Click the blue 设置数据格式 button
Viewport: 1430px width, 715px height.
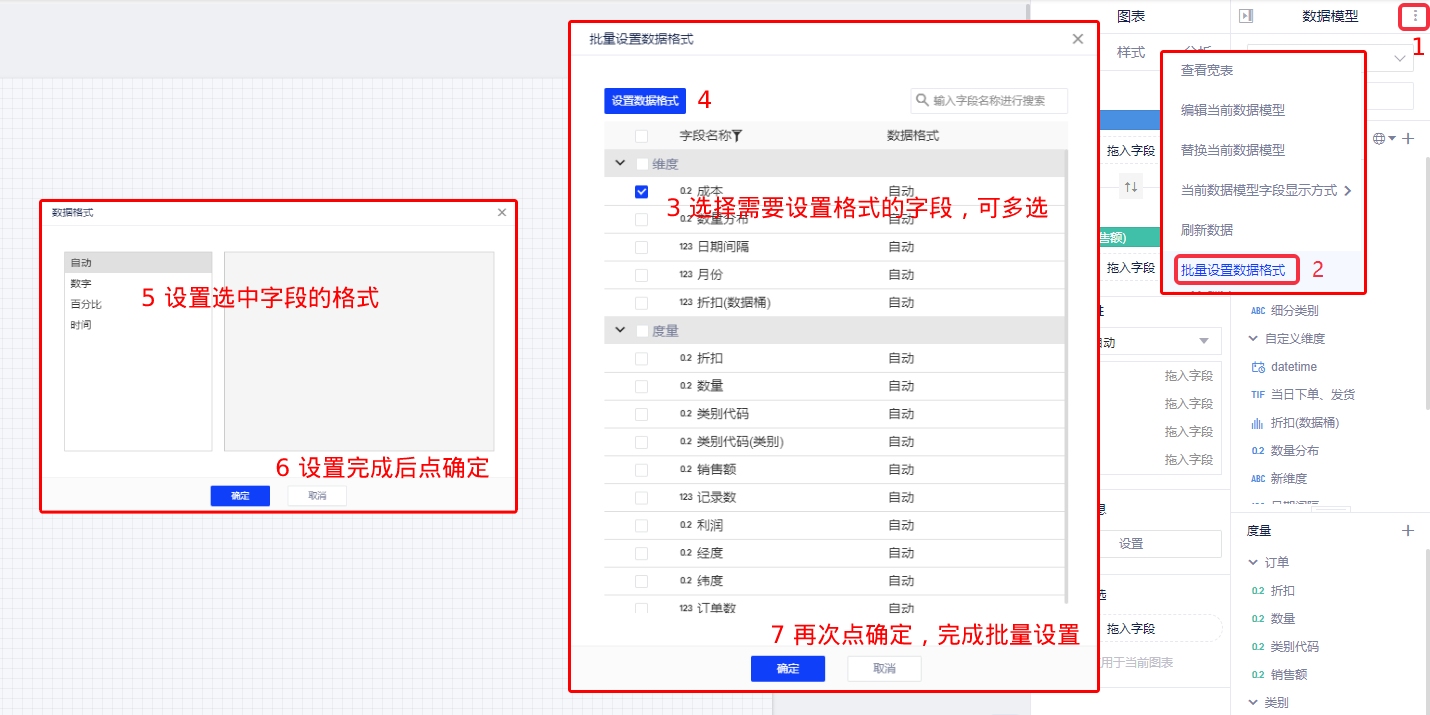pyautogui.click(x=644, y=101)
